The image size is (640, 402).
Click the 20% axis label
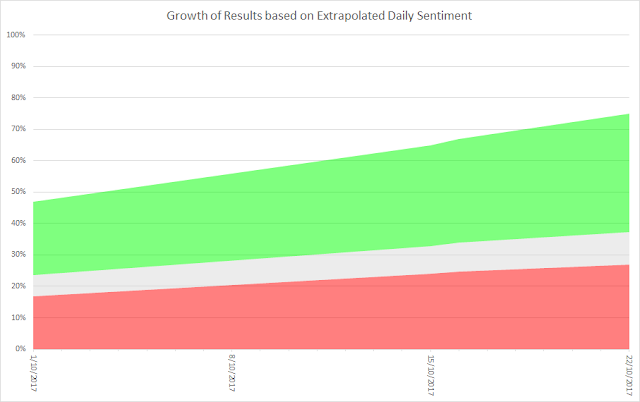[18, 286]
